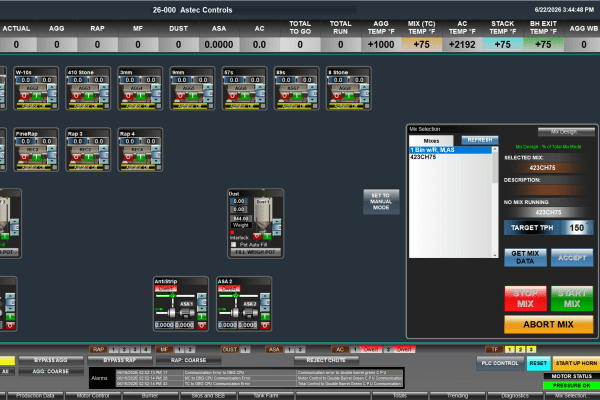Click GET MIX DATA button
Image resolution: width=600 pixels, height=400 pixels.
pos(525,257)
